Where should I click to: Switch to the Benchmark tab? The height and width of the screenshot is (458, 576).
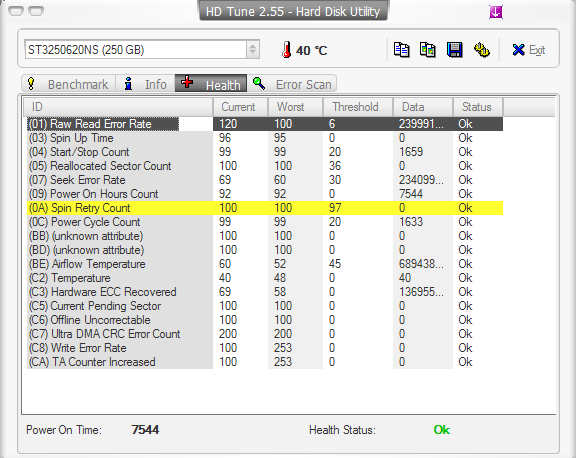[x=69, y=84]
